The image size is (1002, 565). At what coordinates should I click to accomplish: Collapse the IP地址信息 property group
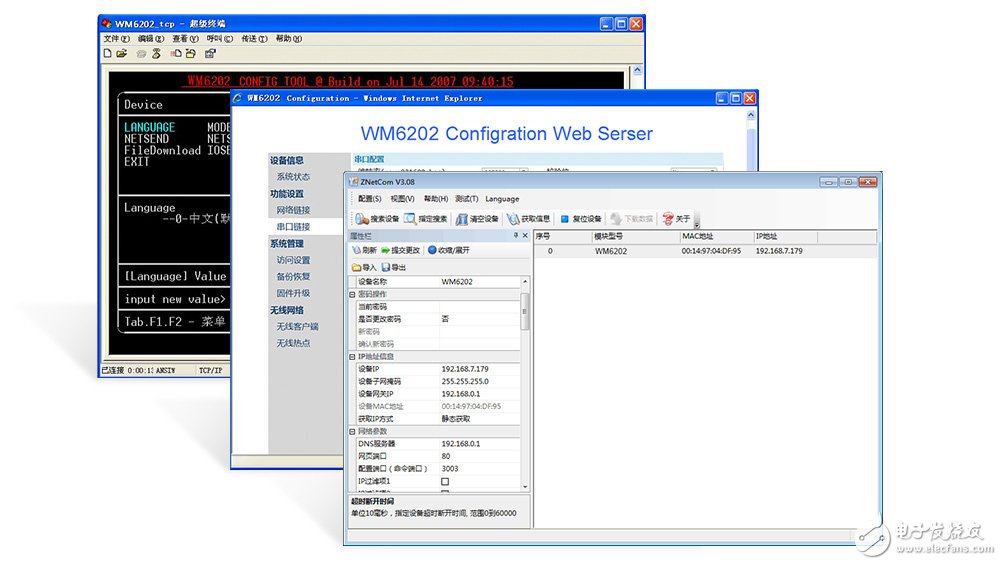(352, 356)
